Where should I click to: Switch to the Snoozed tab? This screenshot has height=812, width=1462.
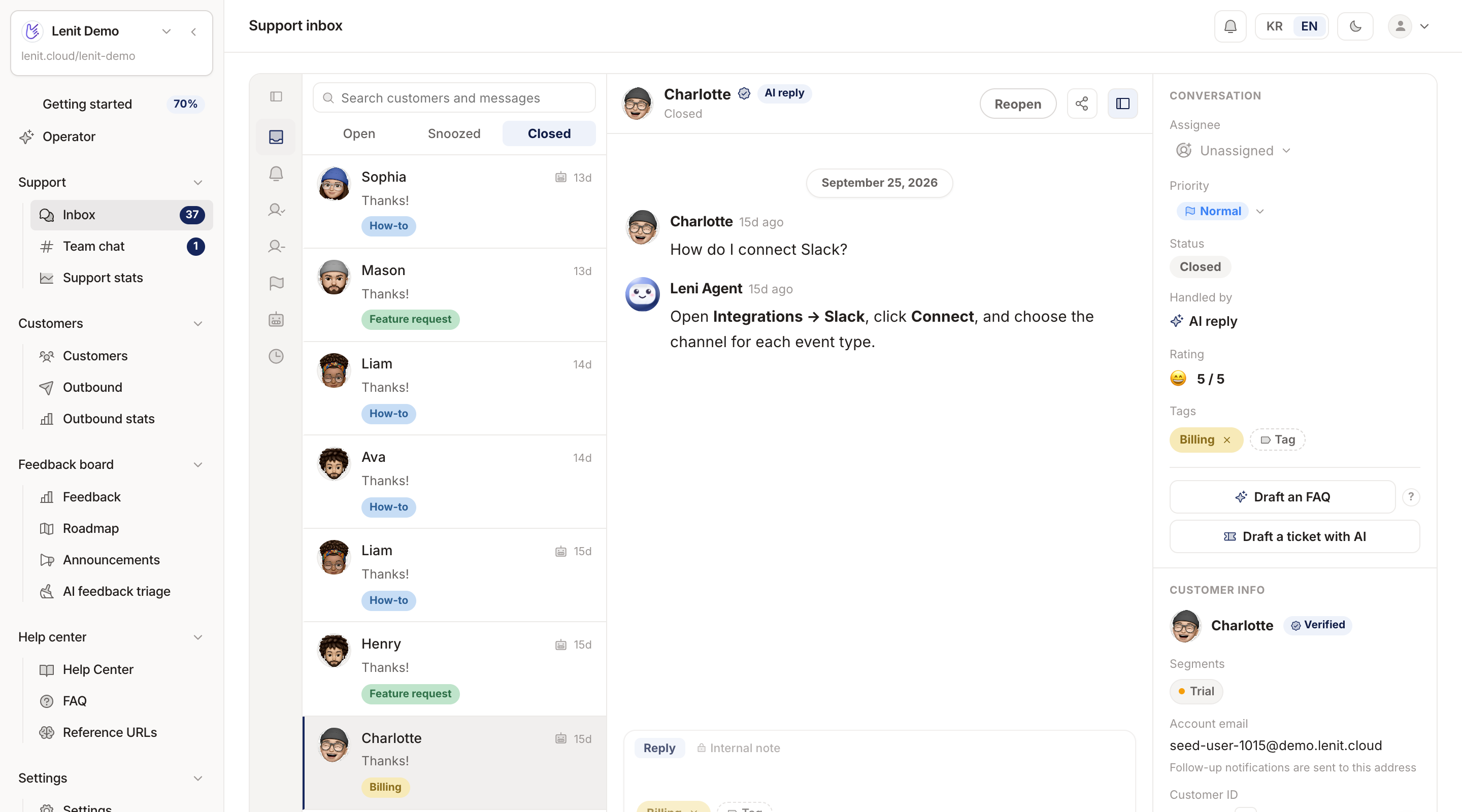coord(454,133)
